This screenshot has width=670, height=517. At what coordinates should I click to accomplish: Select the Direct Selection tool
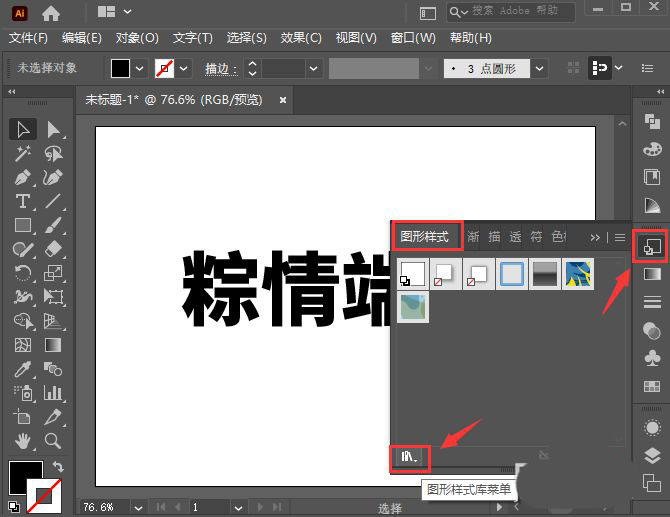pos(53,129)
